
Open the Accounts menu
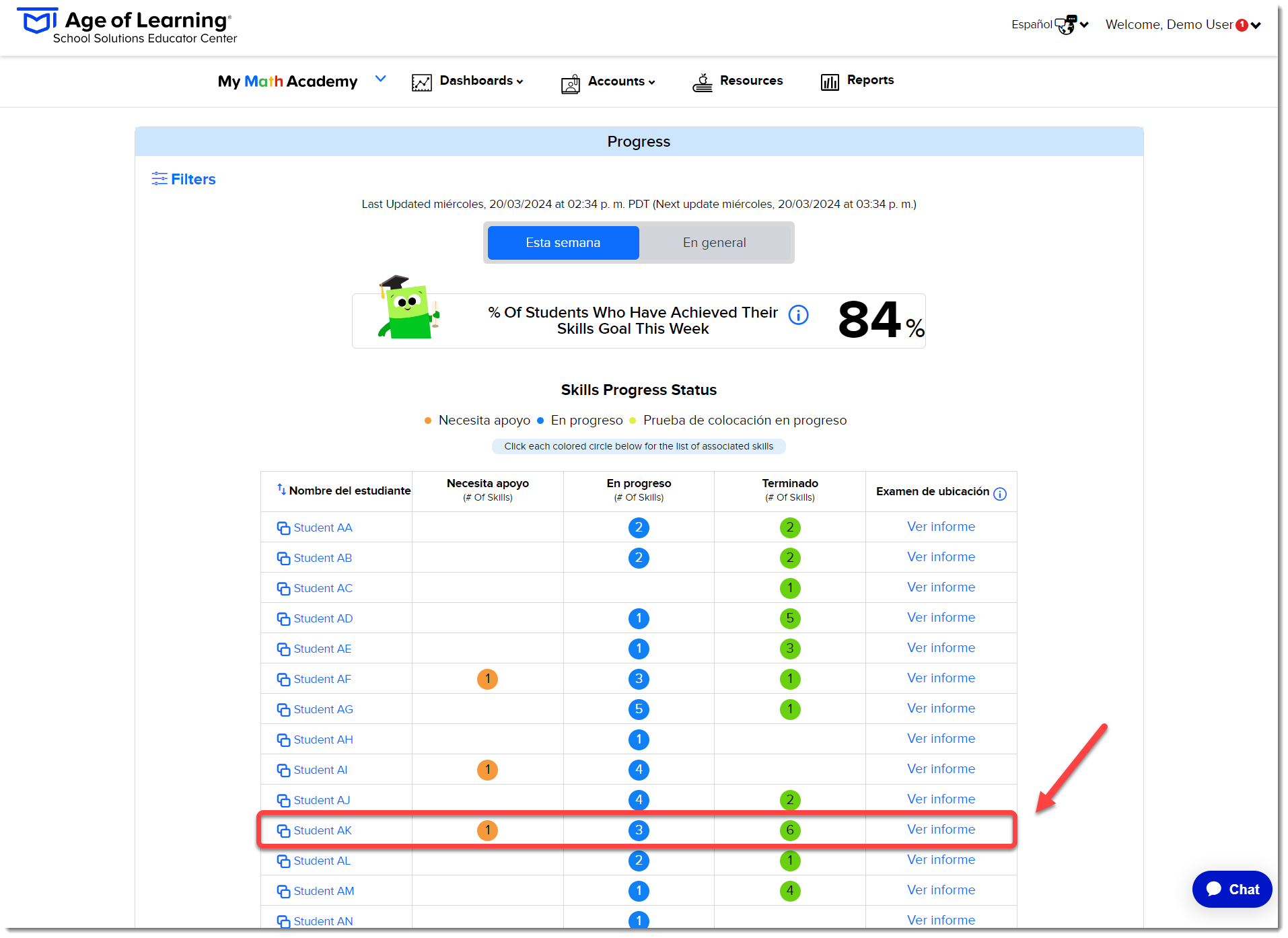[621, 81]
